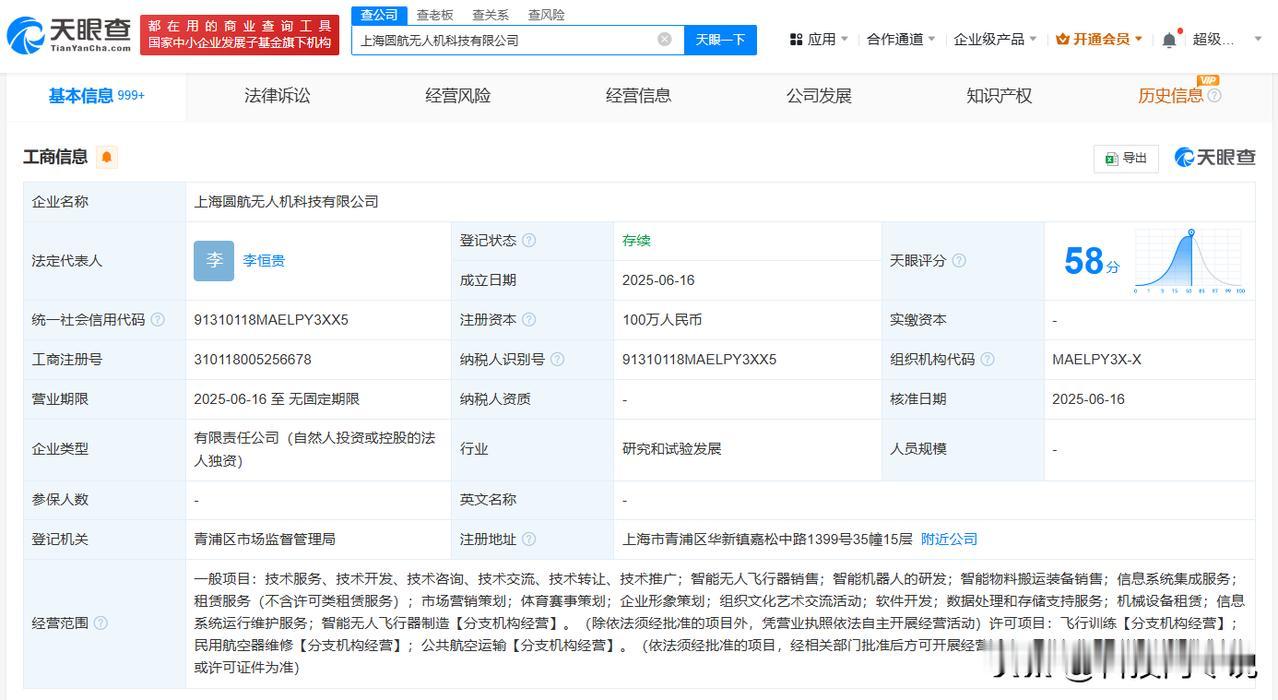The image size is (1278, 700).
Task: Click the 存续 registration status
Action: [x=636, y=240]
